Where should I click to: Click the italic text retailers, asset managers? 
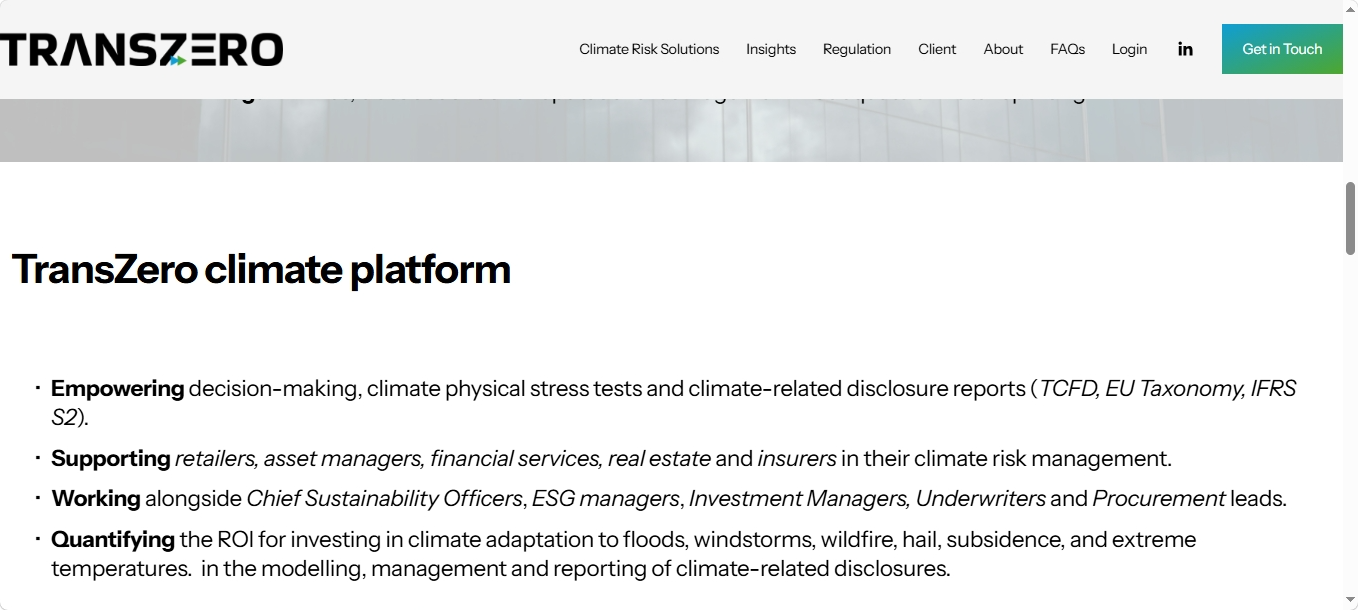(x=300, y=459)
